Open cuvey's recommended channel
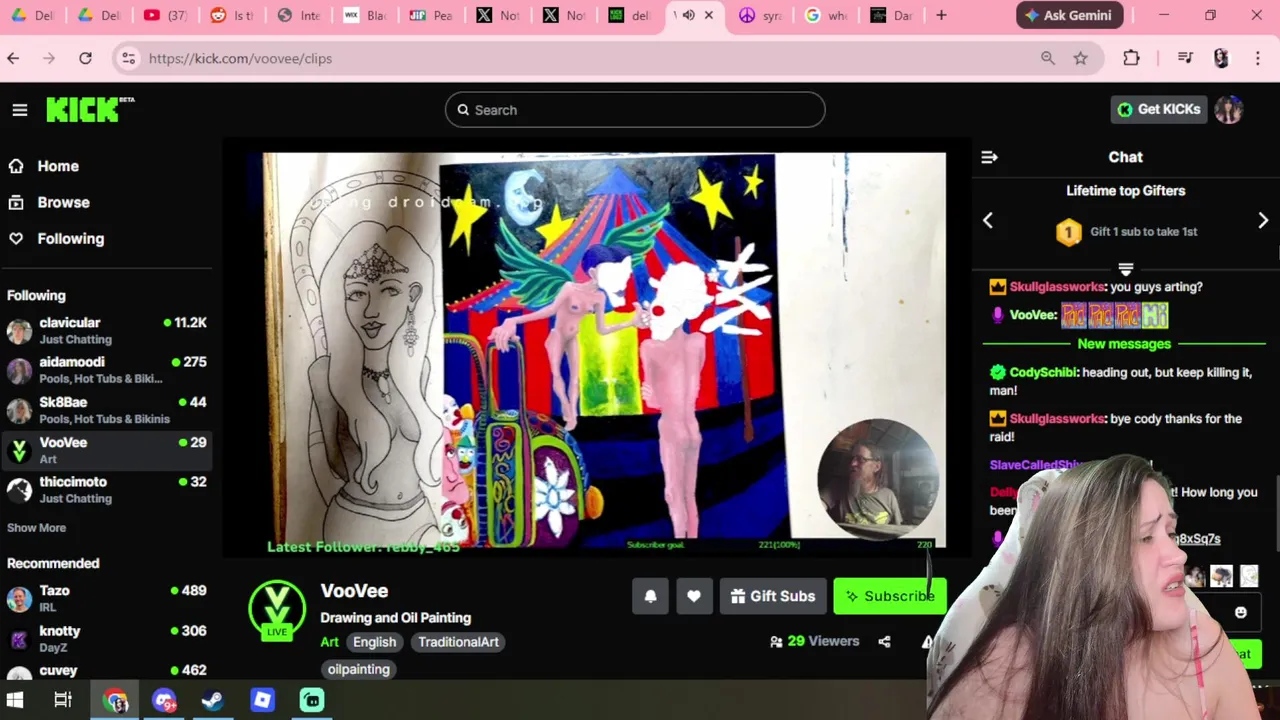The height and width of the screenshot is (720, 1280). [106, 672]
